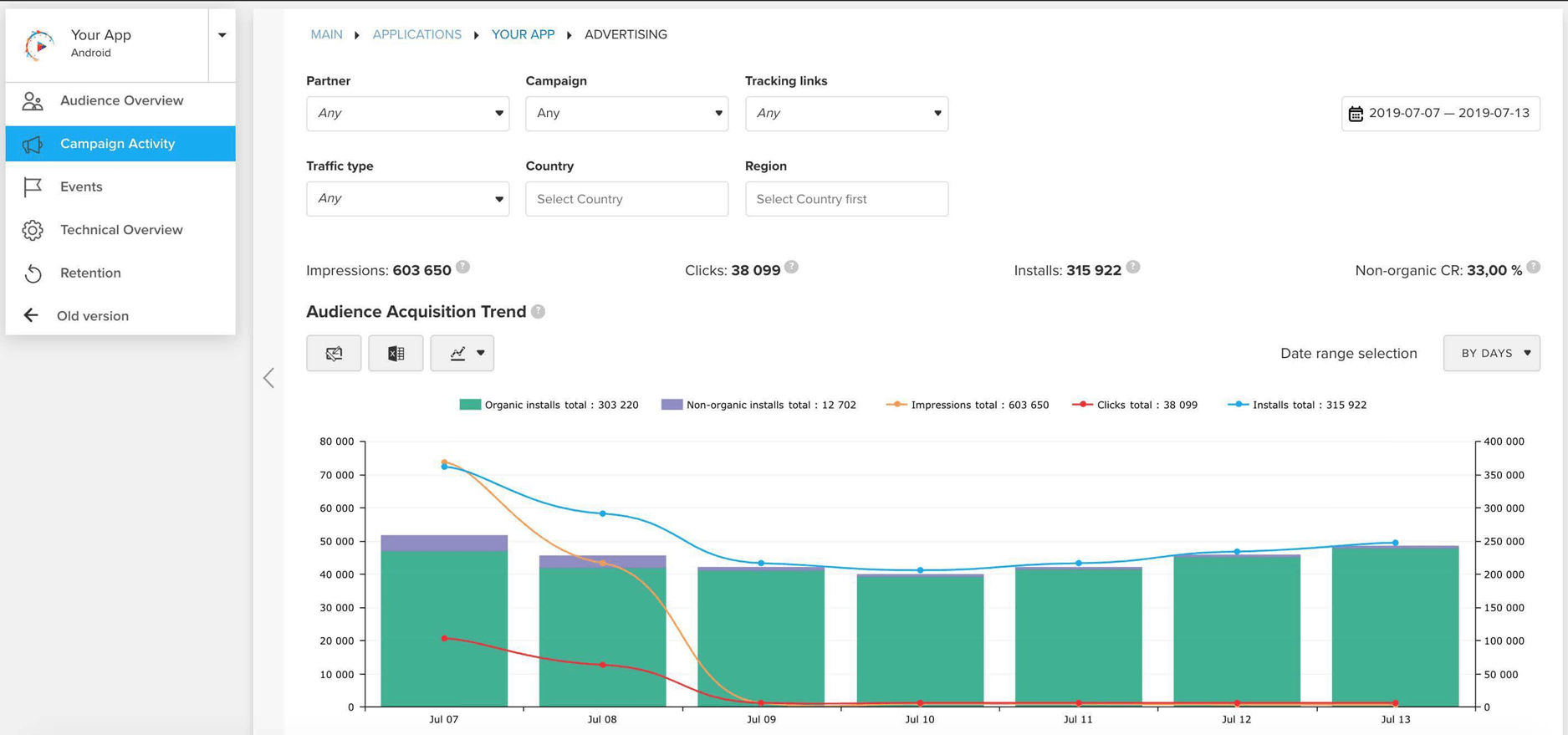Viewport: 1568px width, 735px height.
Task: Go to the Events section
Action: point(120,186)
